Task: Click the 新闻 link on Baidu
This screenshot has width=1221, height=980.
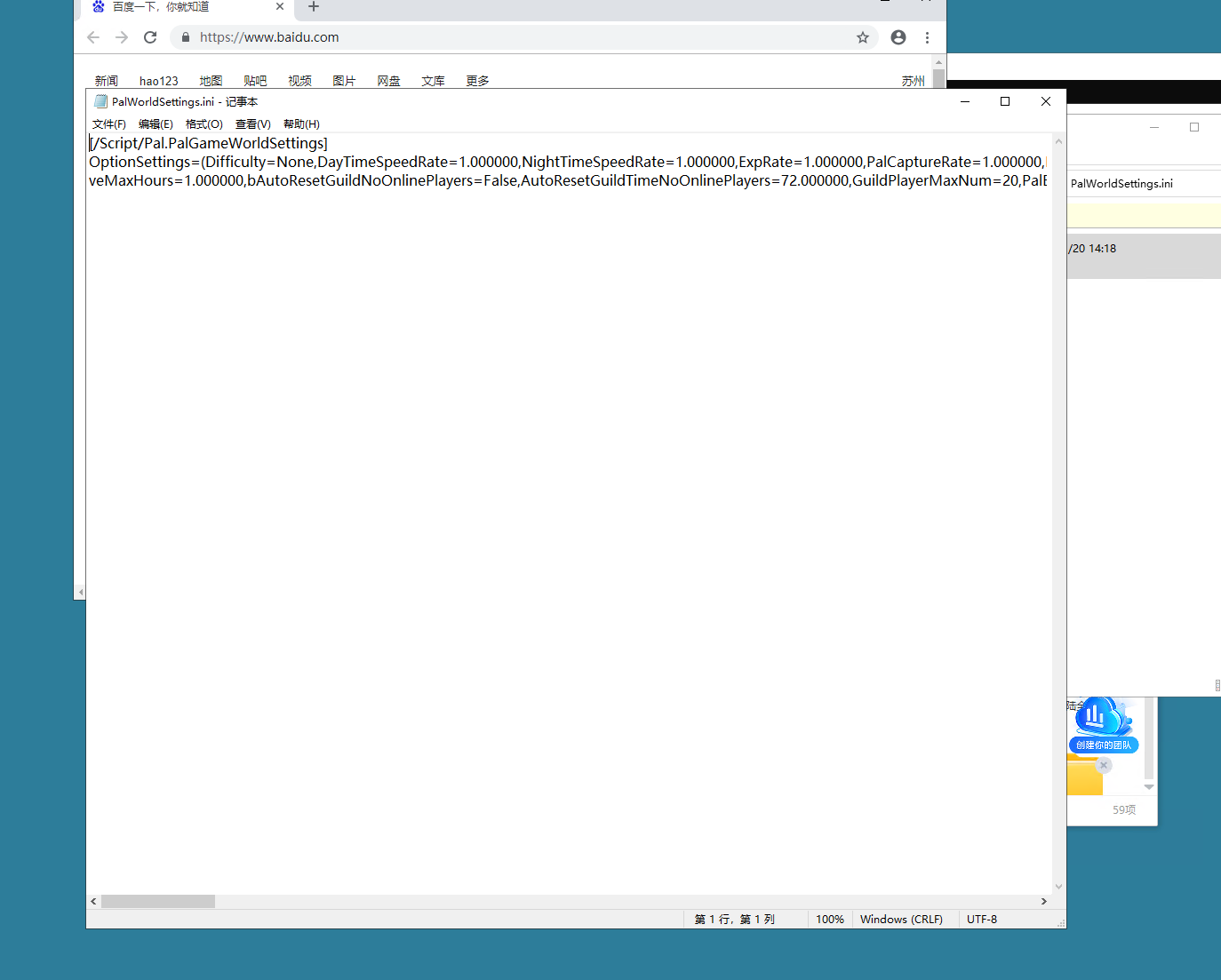Action: click(x=107, y=81)
